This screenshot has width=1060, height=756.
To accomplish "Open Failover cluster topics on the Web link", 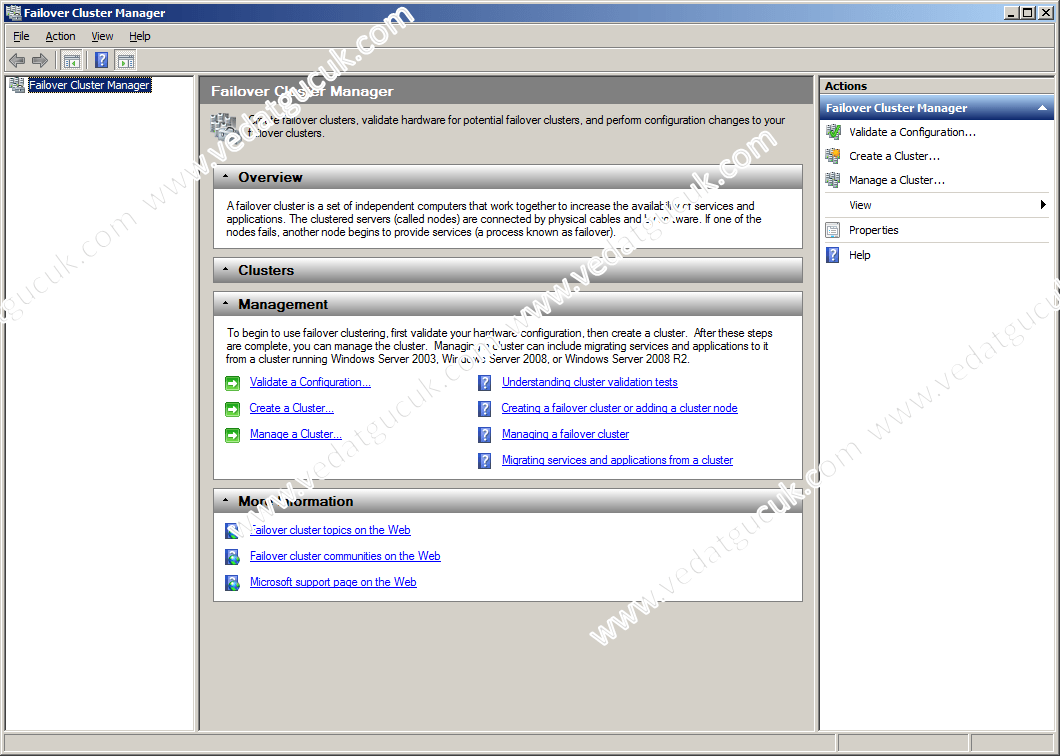I will point(330,530).
